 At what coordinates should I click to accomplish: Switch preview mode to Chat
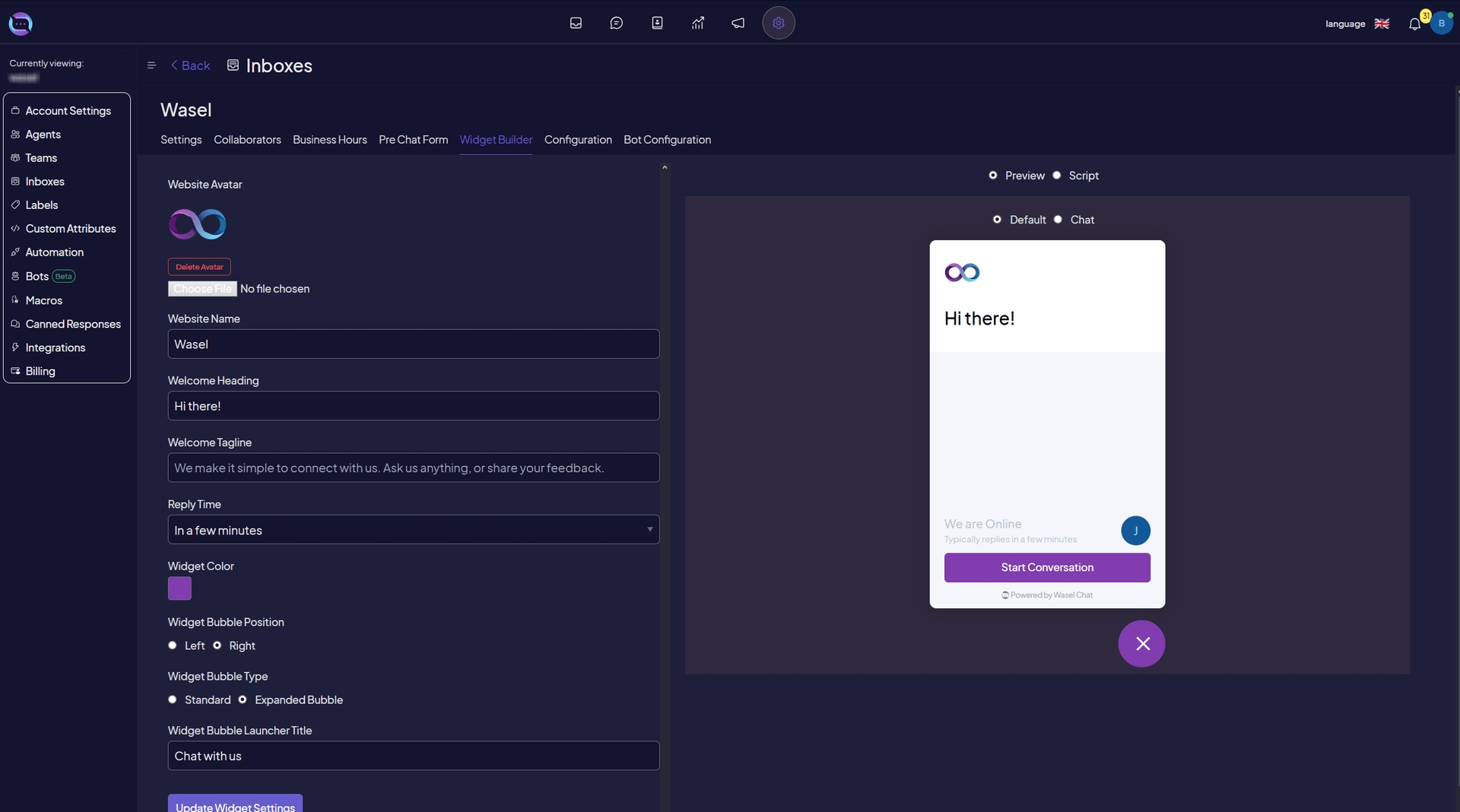[x=1058, y=219]
